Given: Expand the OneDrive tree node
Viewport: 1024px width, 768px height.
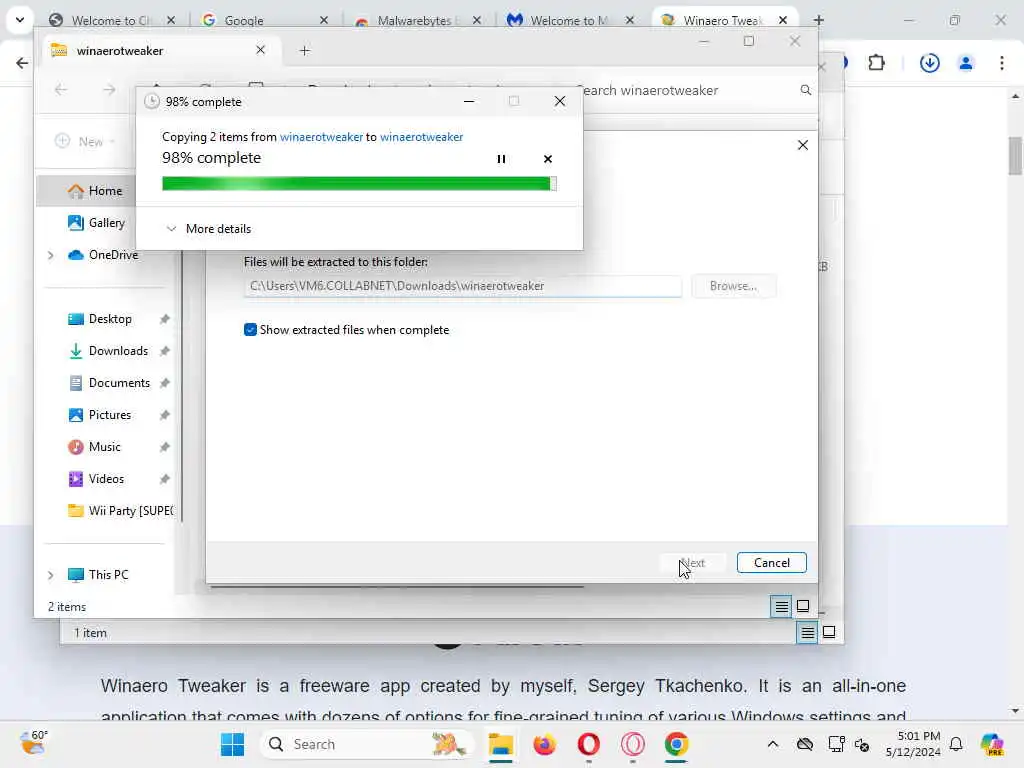Looking at the screenshot, I should (x=50, y=255).
